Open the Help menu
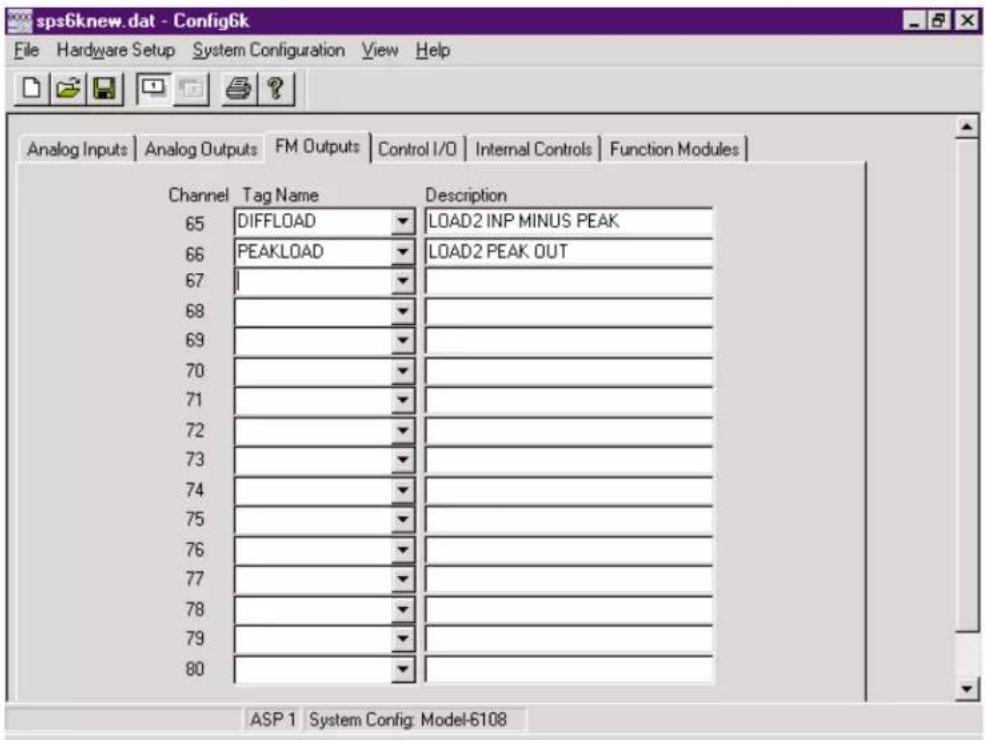Screen dimensions: 985x740 [x=433, y=50]
